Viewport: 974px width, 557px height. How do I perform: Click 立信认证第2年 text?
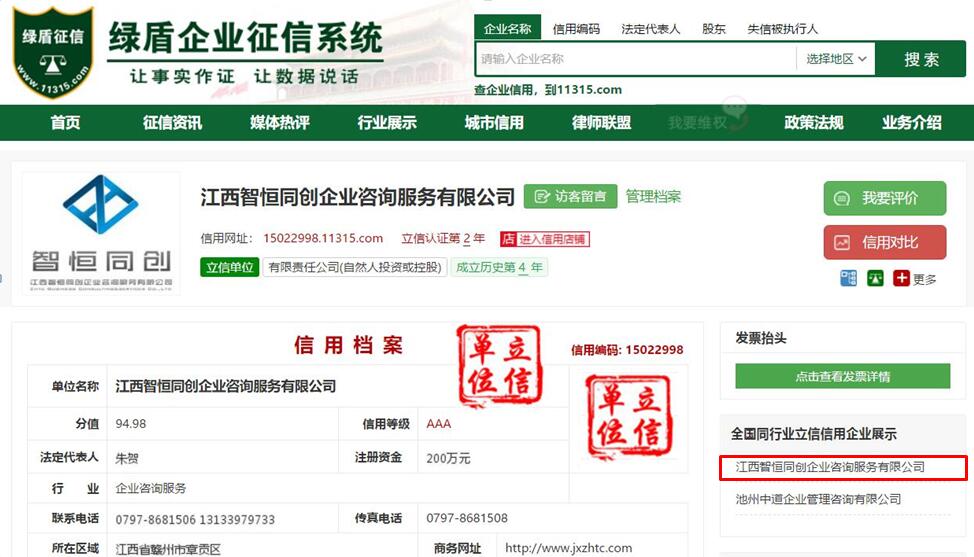coord(443,238)
